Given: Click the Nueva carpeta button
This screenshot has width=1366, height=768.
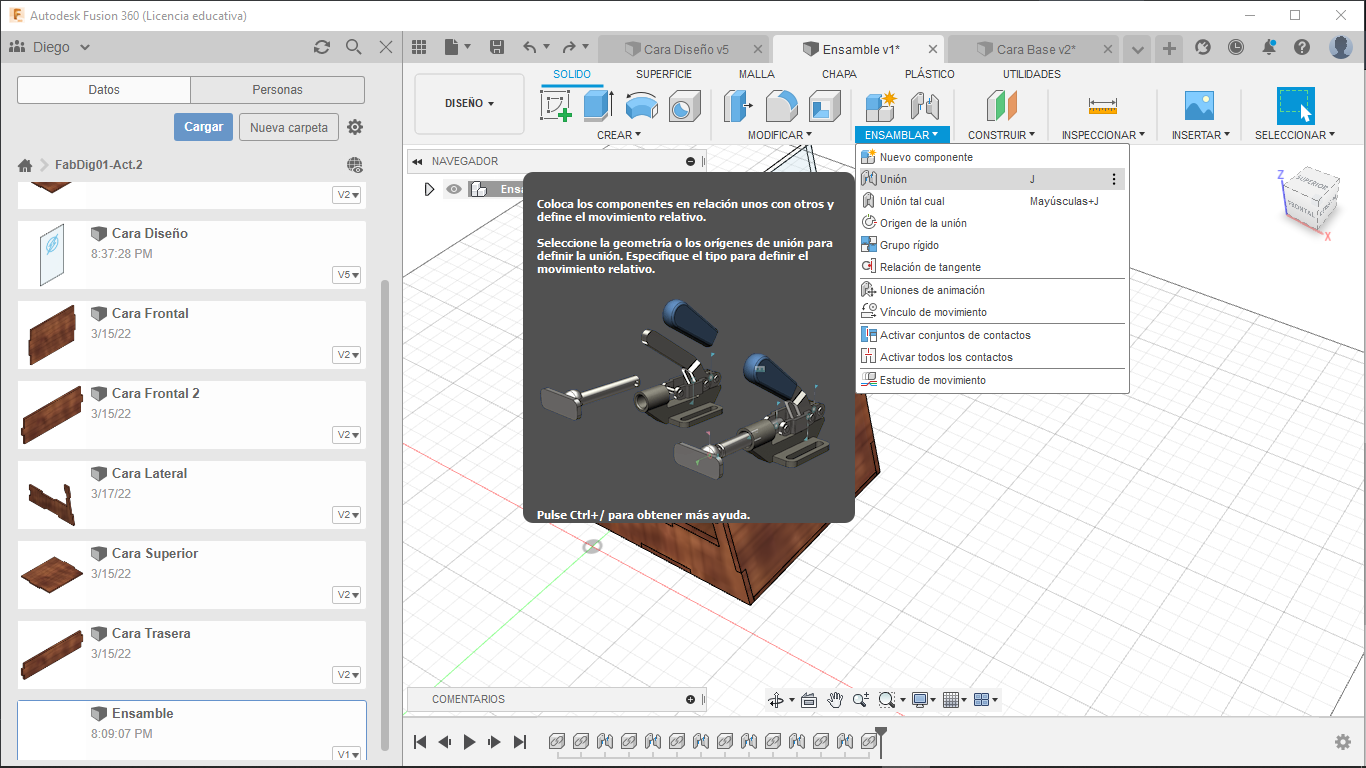Looking at the screenshot, I should (288, 127).
